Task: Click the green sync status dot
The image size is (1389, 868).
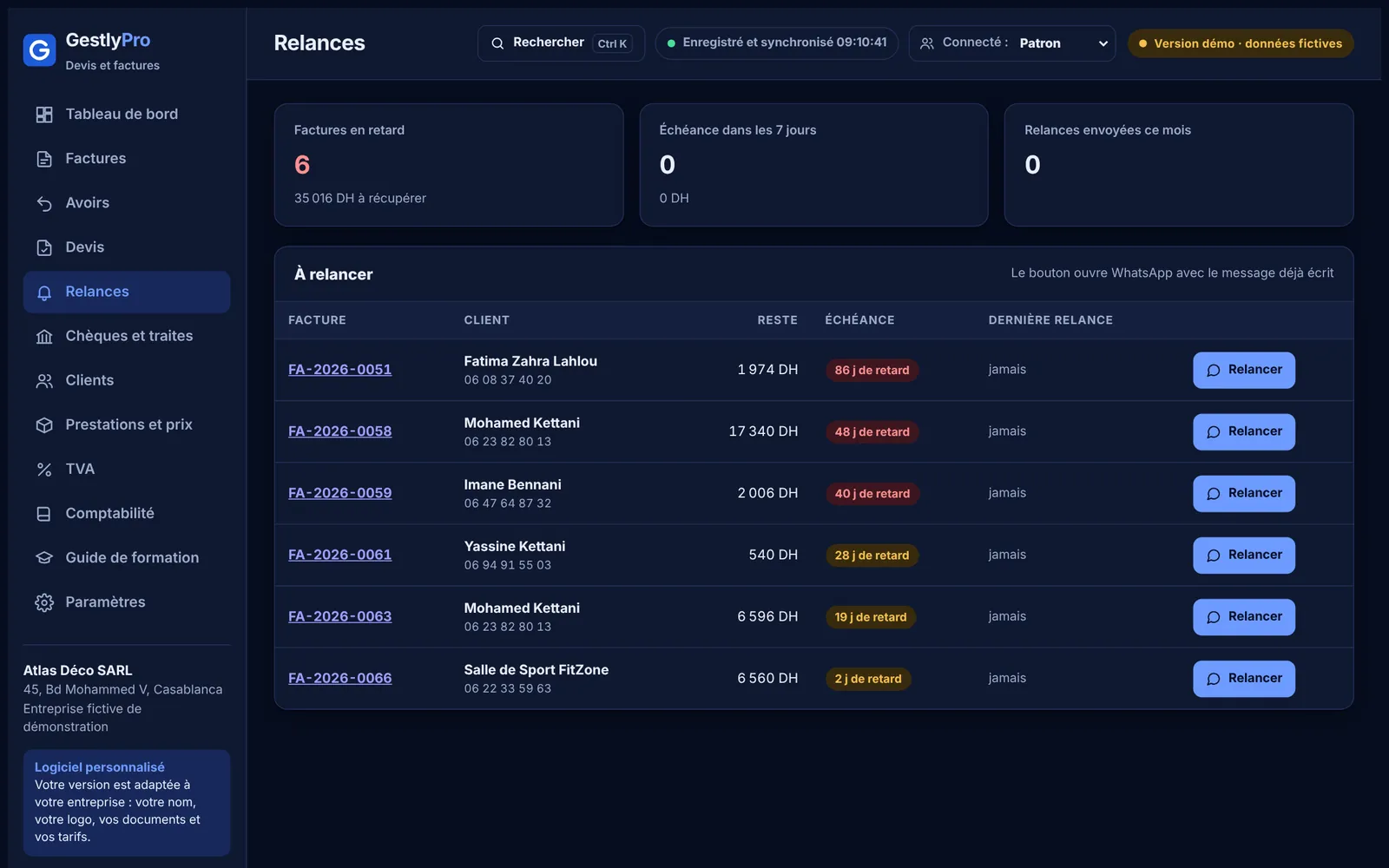Action: click(671, 43)
